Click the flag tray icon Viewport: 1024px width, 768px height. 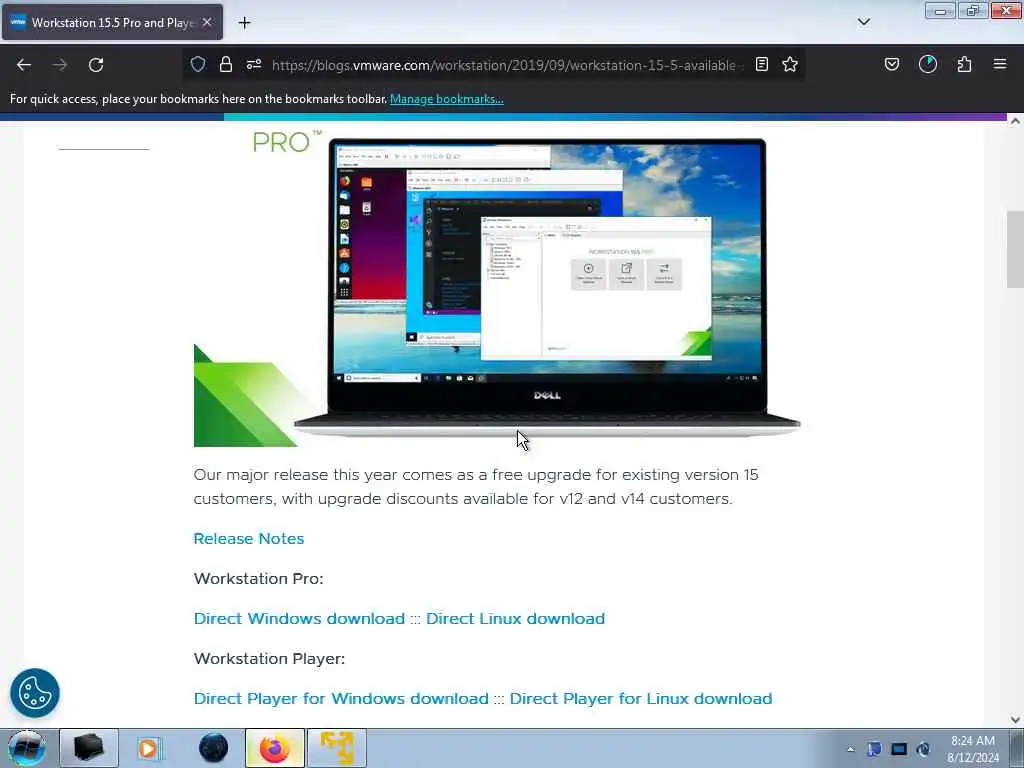(874, 749)
